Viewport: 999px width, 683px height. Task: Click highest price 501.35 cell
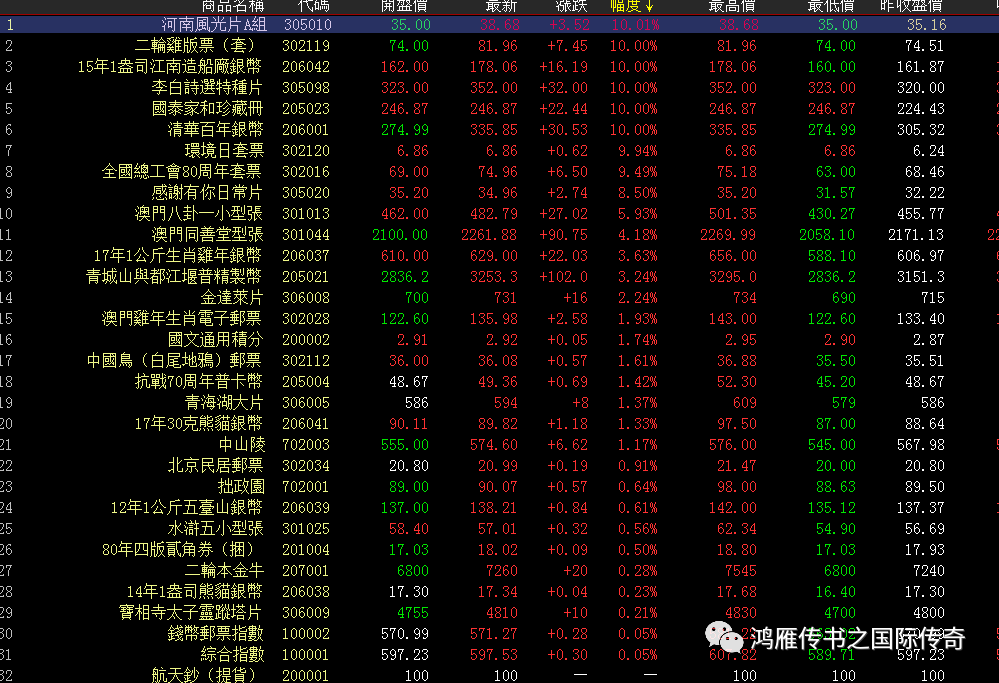point(733,213)
